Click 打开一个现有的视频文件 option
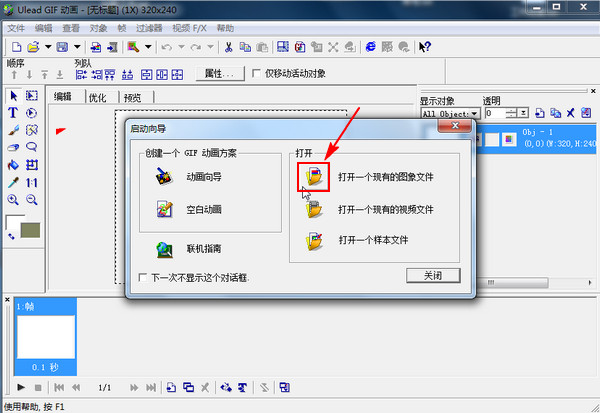The height and width of the screenshot is (413, 600). point(386,209)
